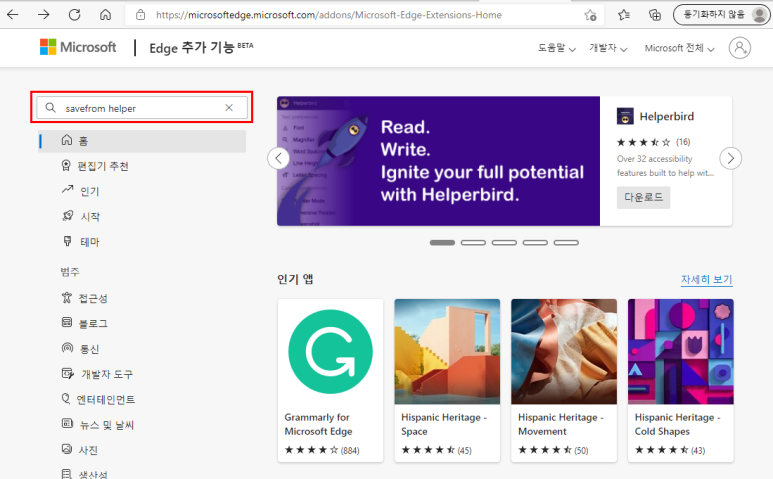Click the browser Back arrow
The image size is (773, 479).
tap(13, 15)
